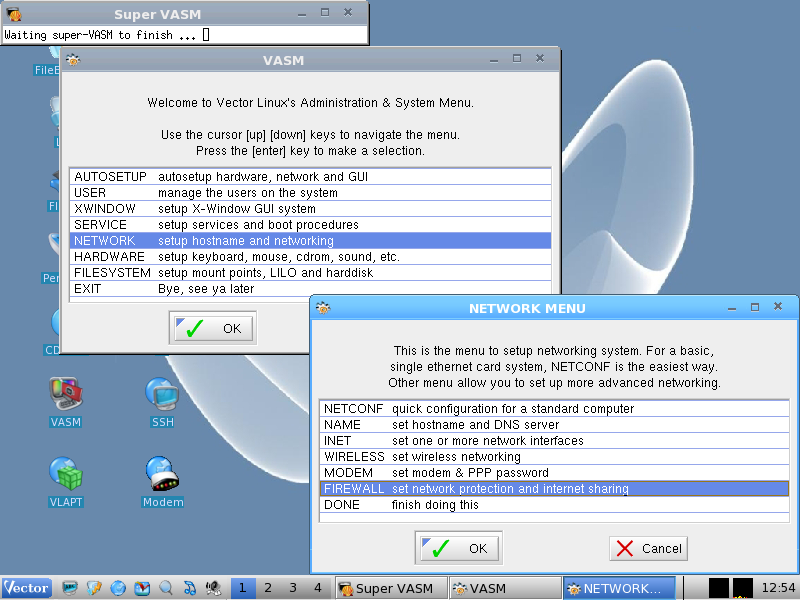Open the music note launcher in taskbar
Screen dimensions: 800x600
189,588
